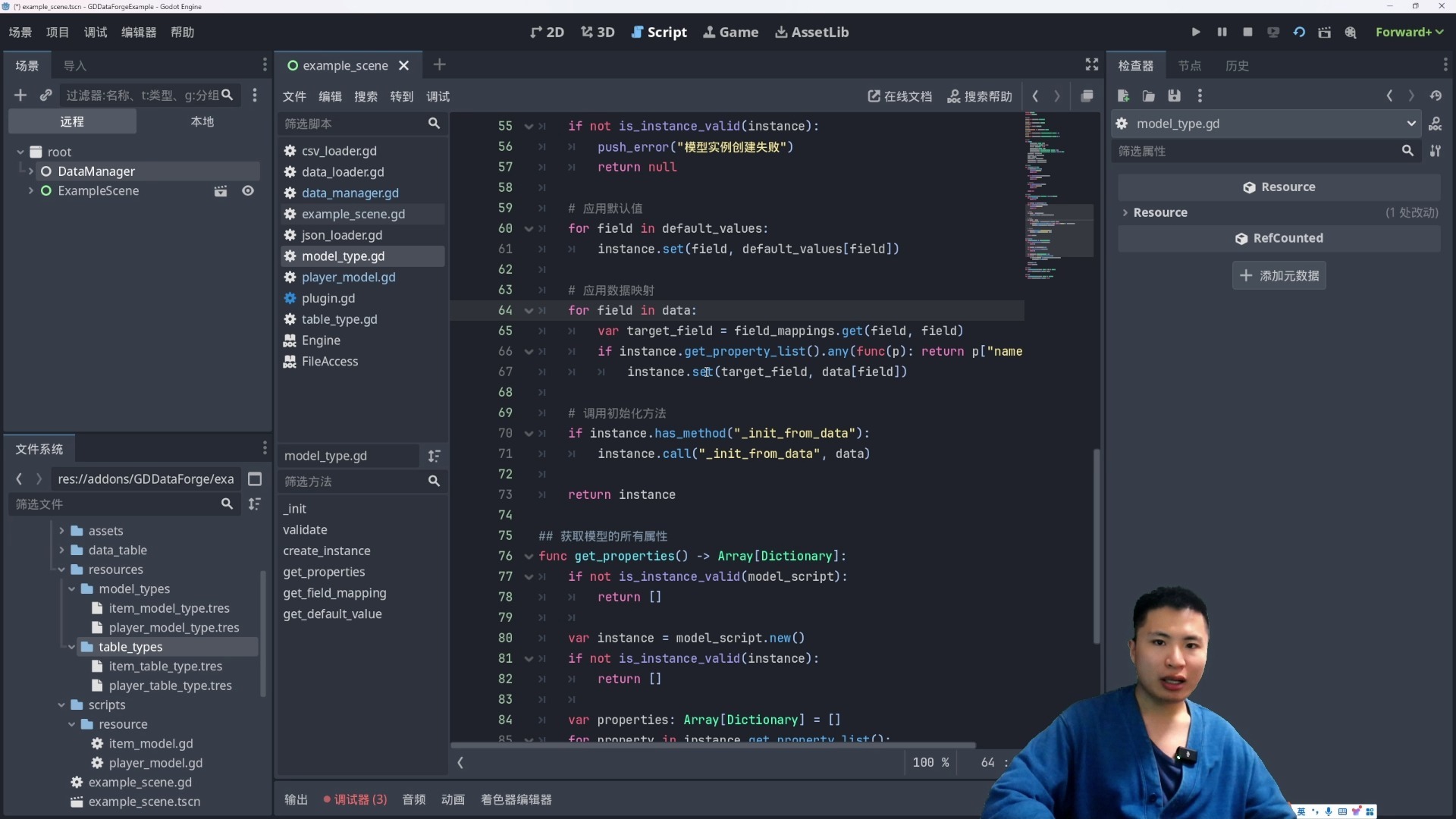The width and height of the screenshot is (1456, 819).
Task: Click the code horizontal scrollbar
Action: [713, 745]
